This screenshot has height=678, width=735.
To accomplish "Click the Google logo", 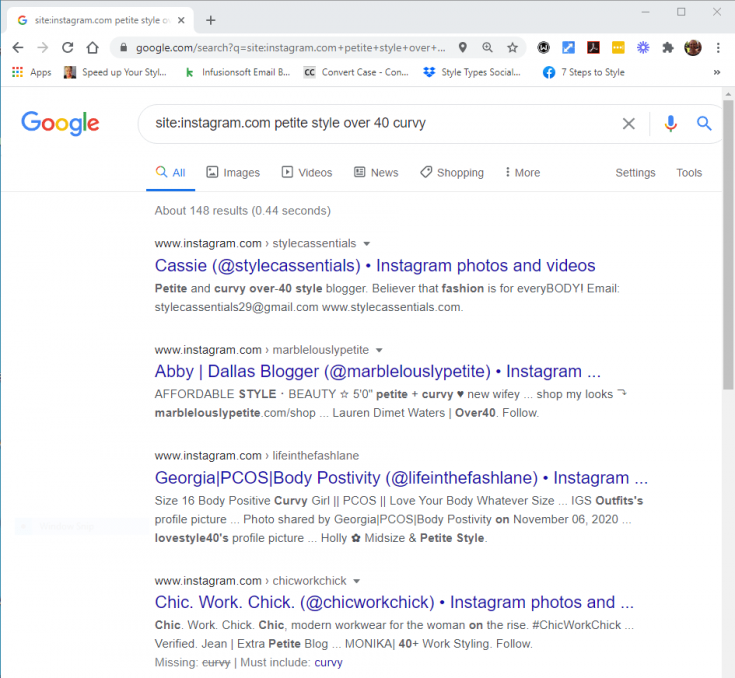I will (60, 123).
